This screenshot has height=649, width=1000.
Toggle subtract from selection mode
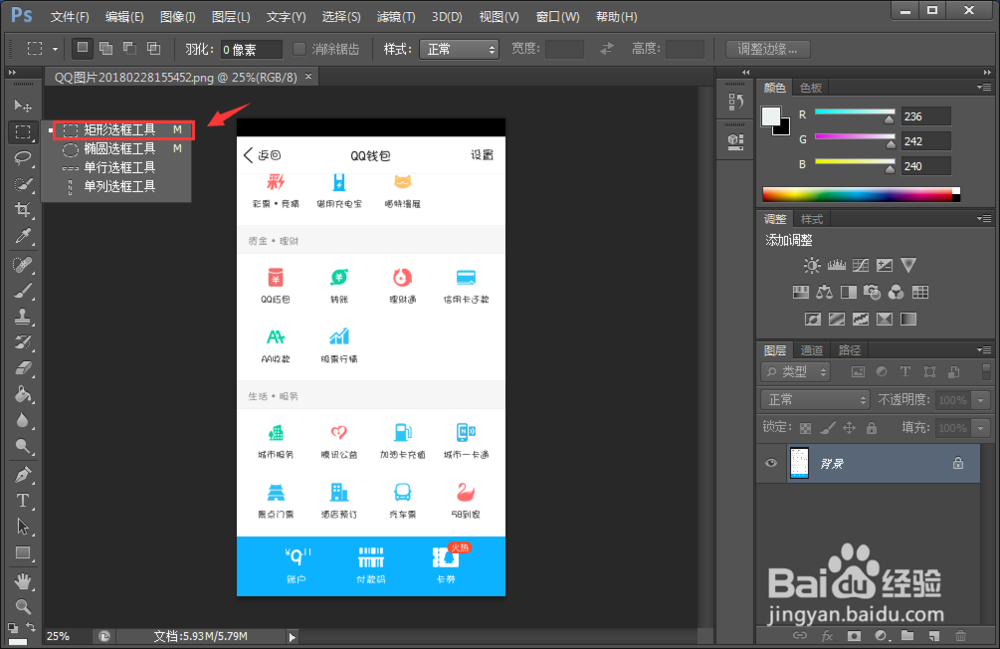click(129, 48)
